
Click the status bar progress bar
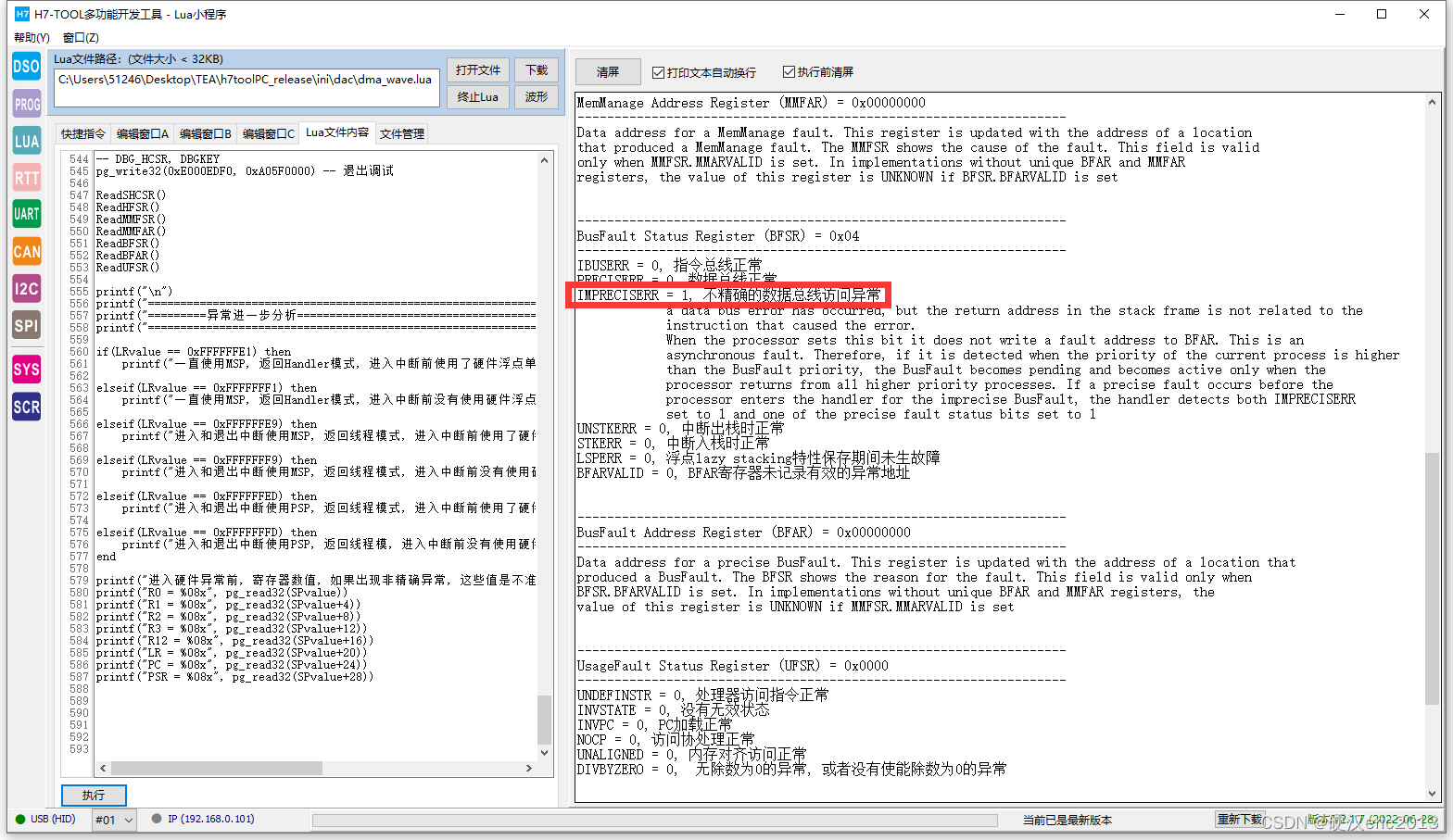654,820
